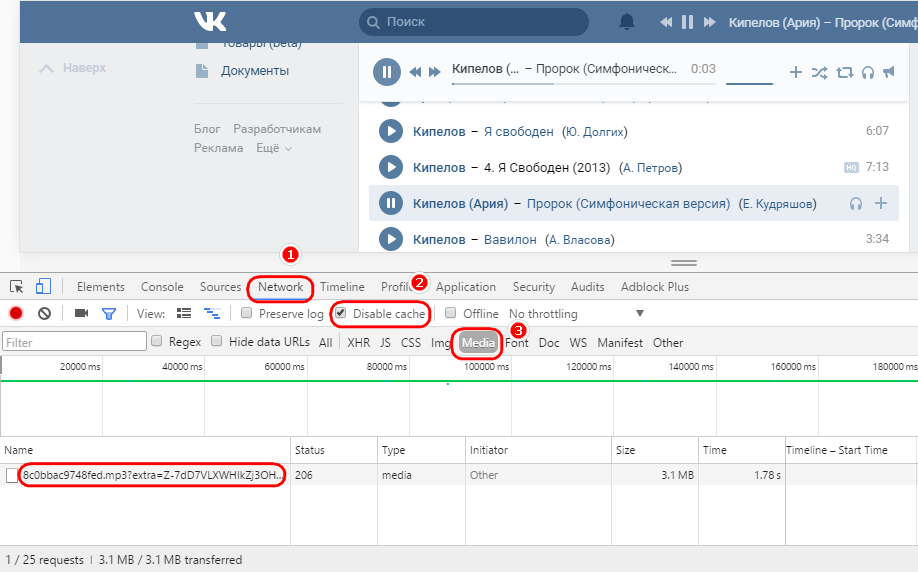Enable the Offline checkbox
Viewport: 918px width, 572px height.
[x=450, y=313]
